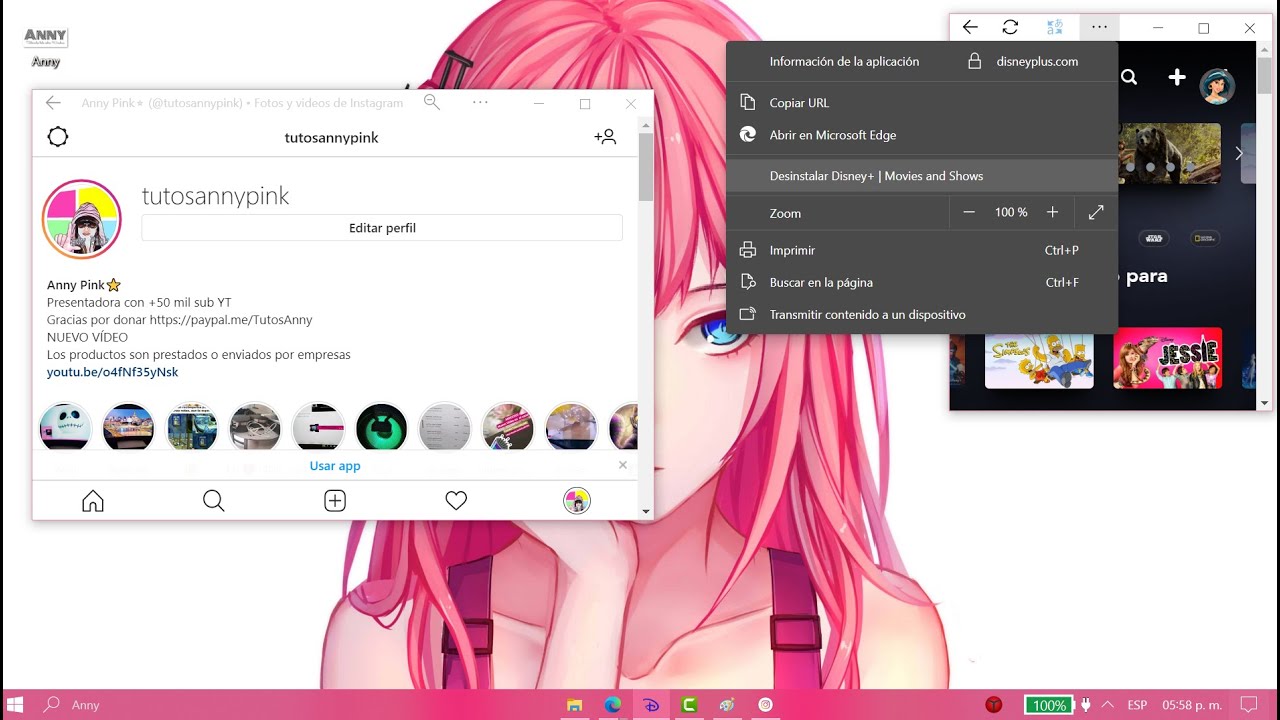The height and width of the screenshot is (720, 1280).
Task: Click Disney+ plus watchlist icon
Action: pyautogui.click(x=1177, y=77)
